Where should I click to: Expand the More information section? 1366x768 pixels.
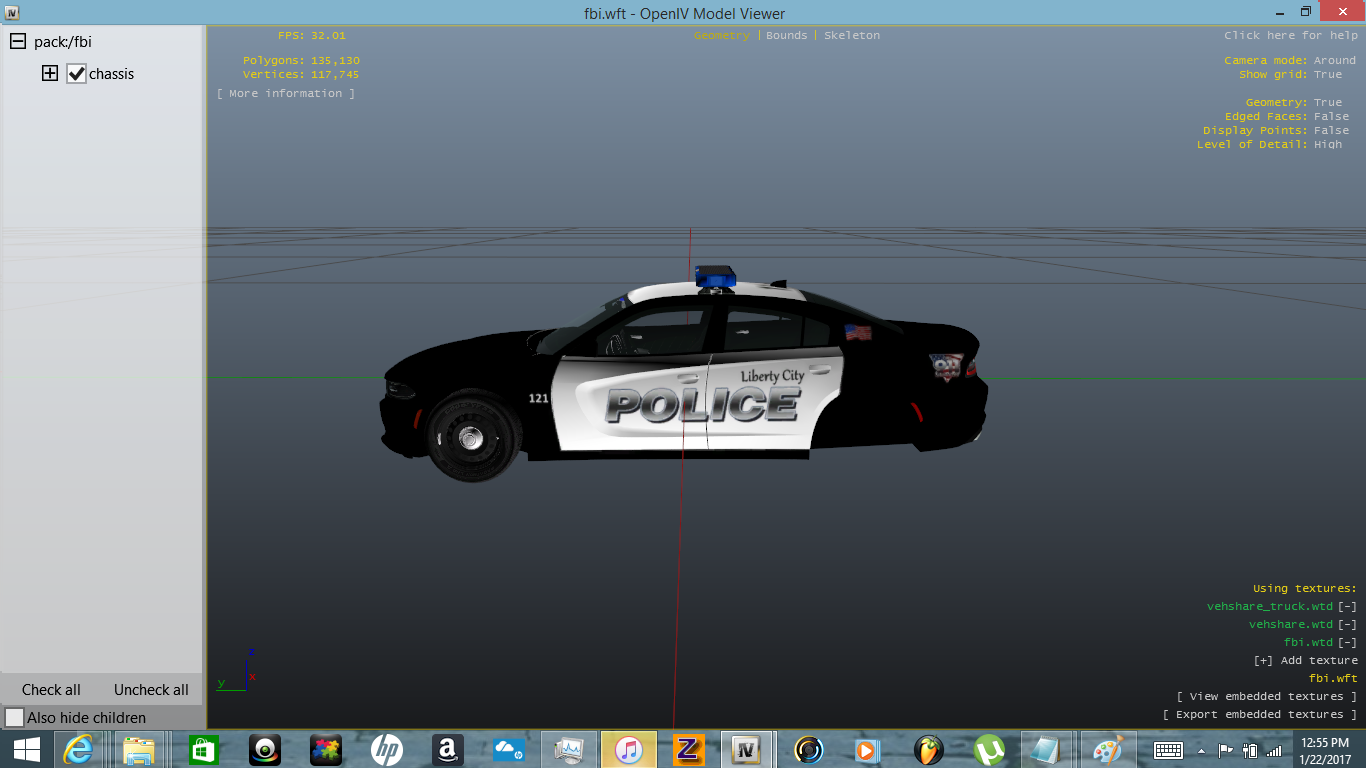pyautogui.click(x=286, y=94)
